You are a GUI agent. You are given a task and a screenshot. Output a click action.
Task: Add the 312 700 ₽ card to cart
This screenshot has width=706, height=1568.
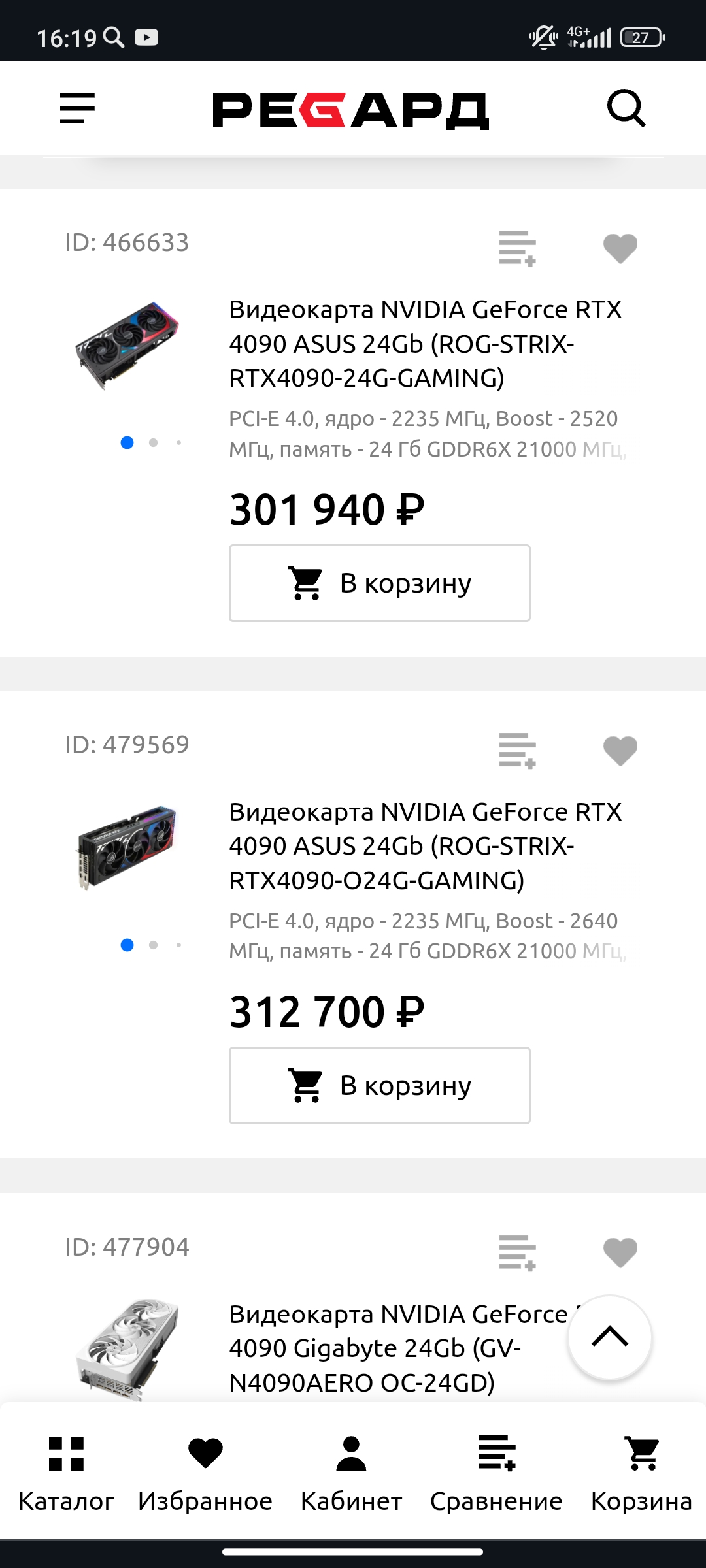tap(379, 1085)
